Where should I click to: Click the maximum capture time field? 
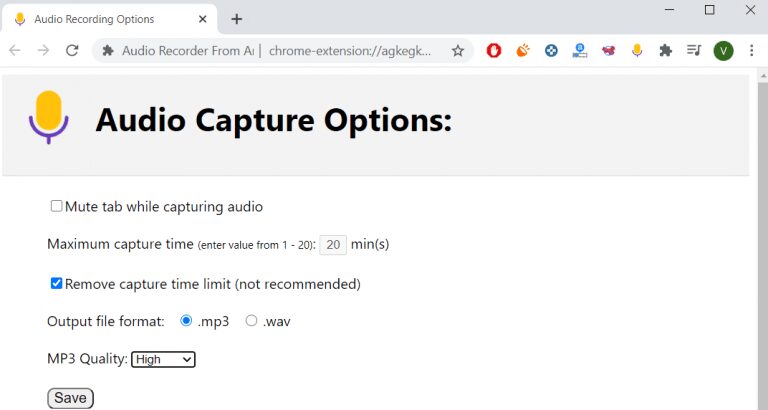point(333,244)
